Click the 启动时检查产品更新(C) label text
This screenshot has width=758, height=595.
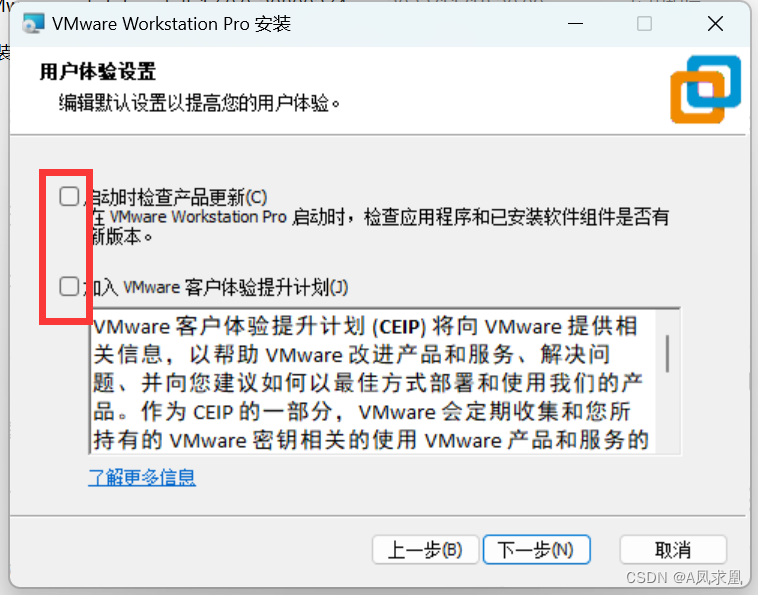(x=176, y=197)
